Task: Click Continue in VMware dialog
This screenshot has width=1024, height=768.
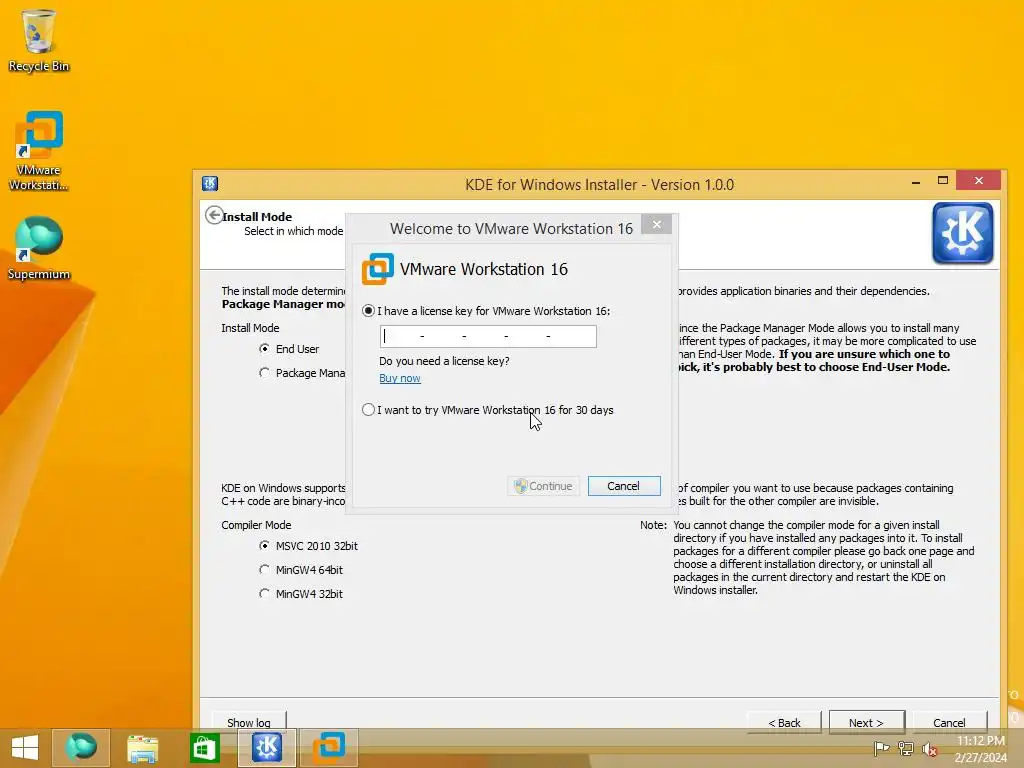Action: pyautogui.click(x=543, y=486)
